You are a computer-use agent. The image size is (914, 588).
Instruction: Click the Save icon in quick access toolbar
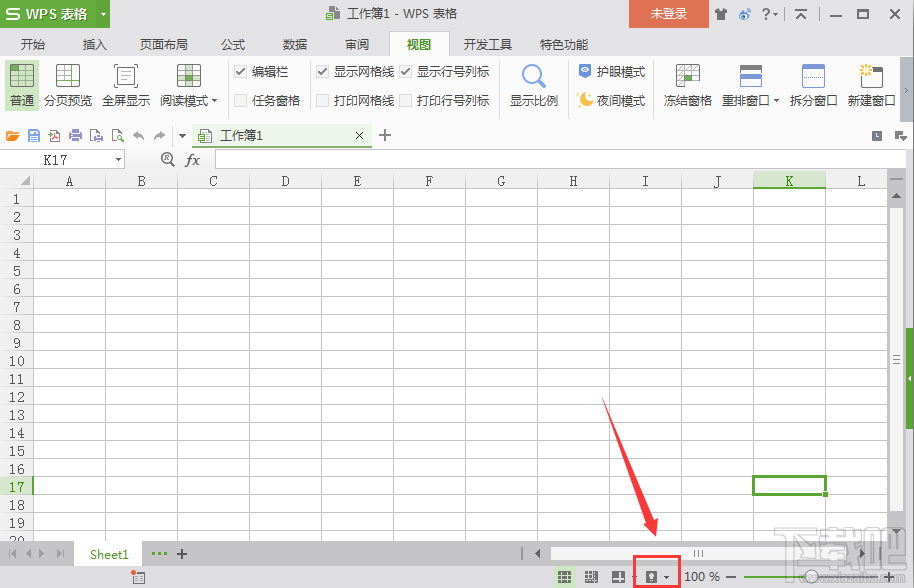(33, 134)
